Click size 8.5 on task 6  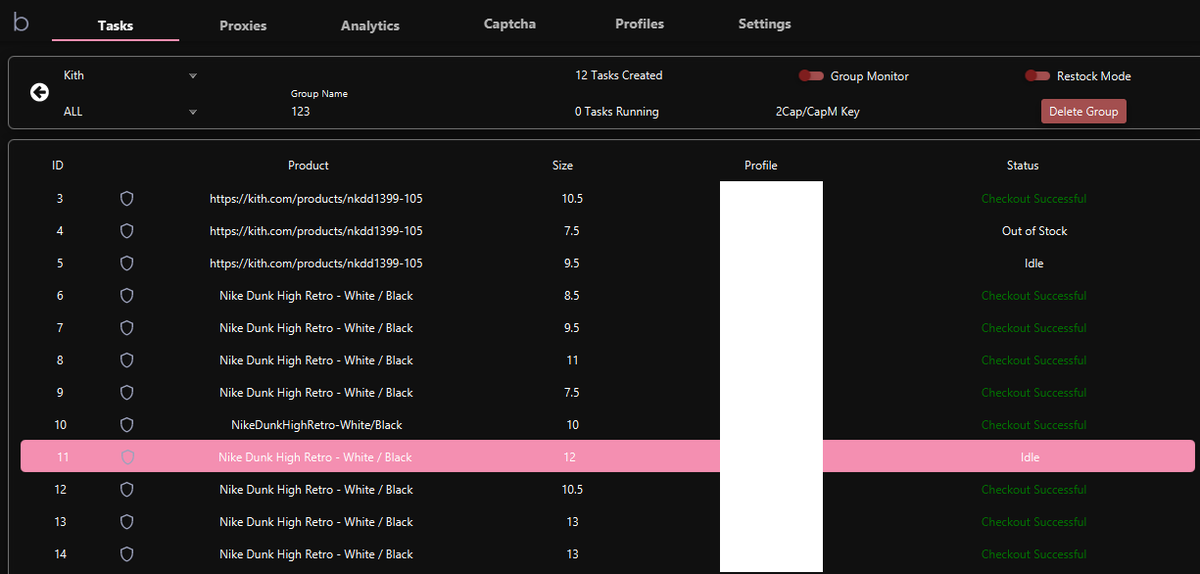click(572, 296)
